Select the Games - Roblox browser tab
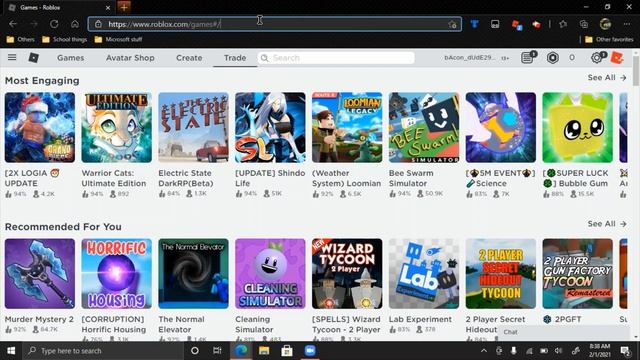Screen dimensions: 640x360 tap(60, 7)
